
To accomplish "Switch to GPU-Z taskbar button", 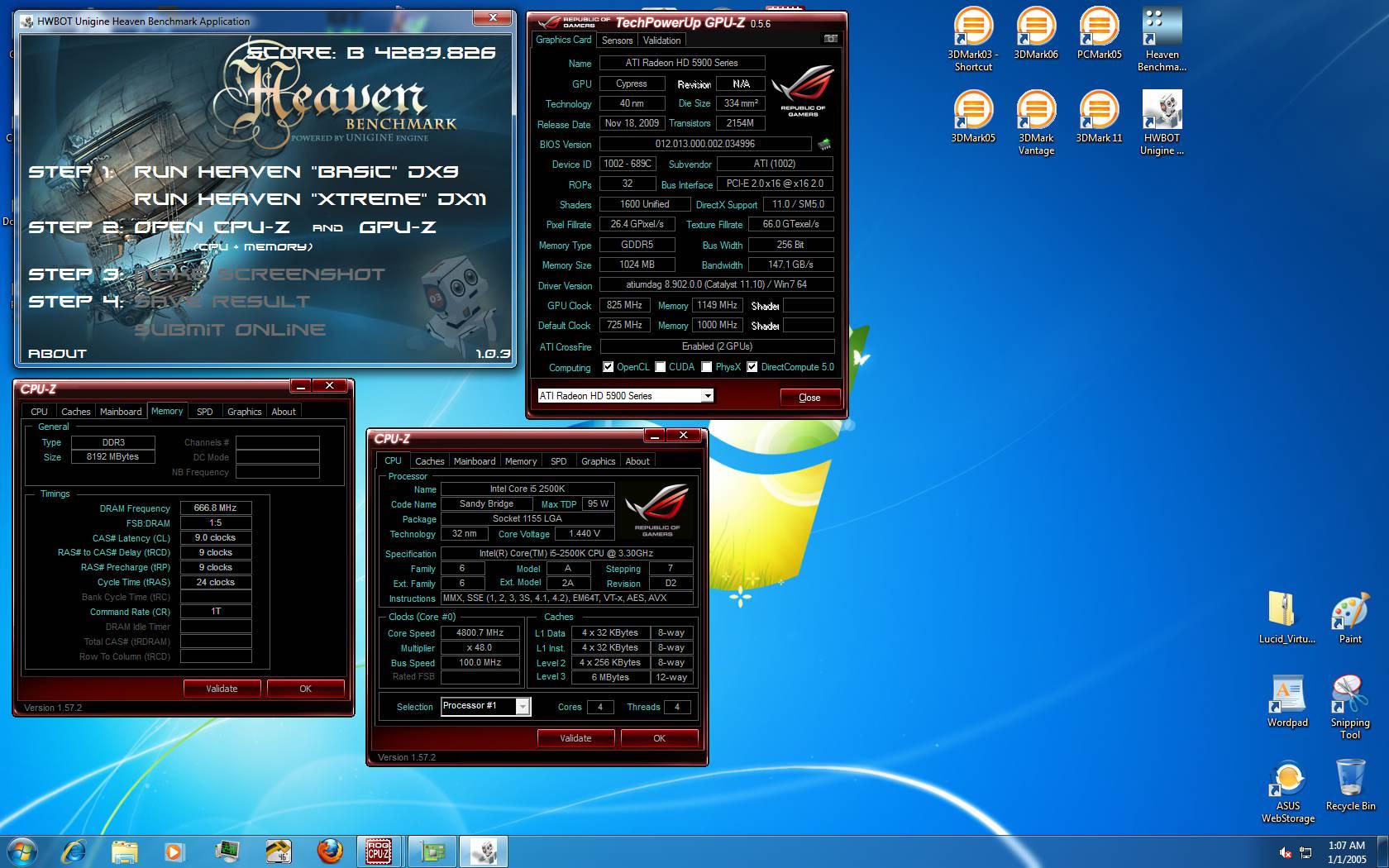I will 431,851.
